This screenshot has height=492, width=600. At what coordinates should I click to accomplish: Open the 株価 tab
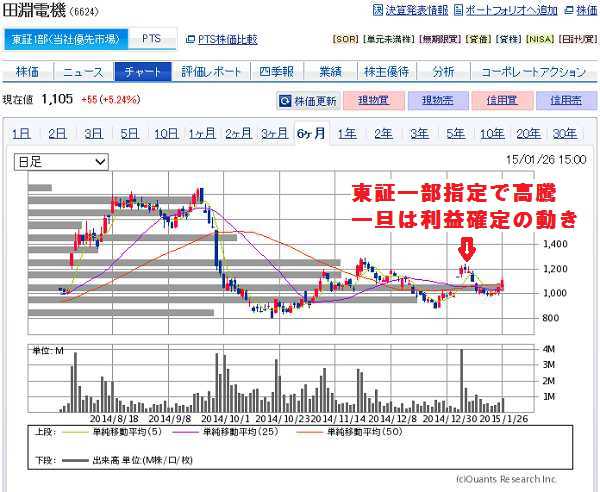[27, 72]
